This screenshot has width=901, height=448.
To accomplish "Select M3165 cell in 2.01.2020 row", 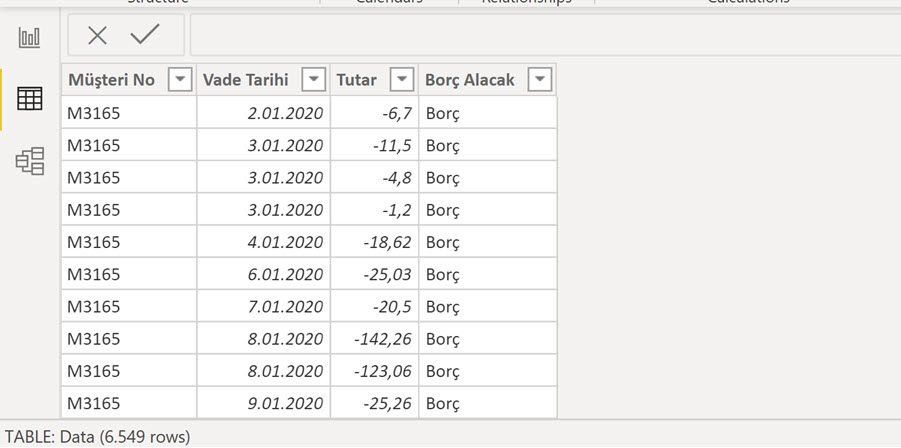I will pos(129,113).
